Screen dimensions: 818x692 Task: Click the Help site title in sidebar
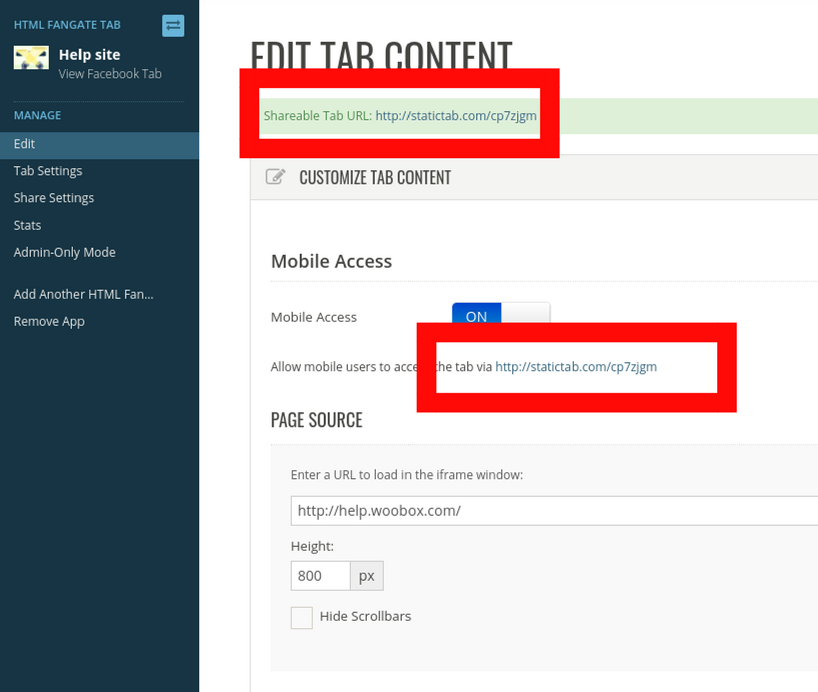pyautogui.click(x=89, y=55)
